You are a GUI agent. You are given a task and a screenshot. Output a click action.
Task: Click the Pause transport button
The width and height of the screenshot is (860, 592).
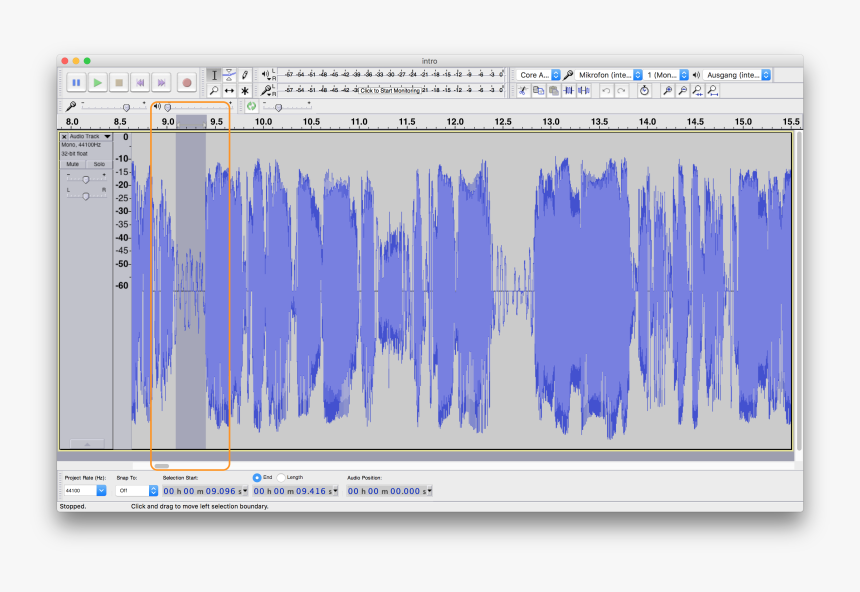(x=76, y=83)
